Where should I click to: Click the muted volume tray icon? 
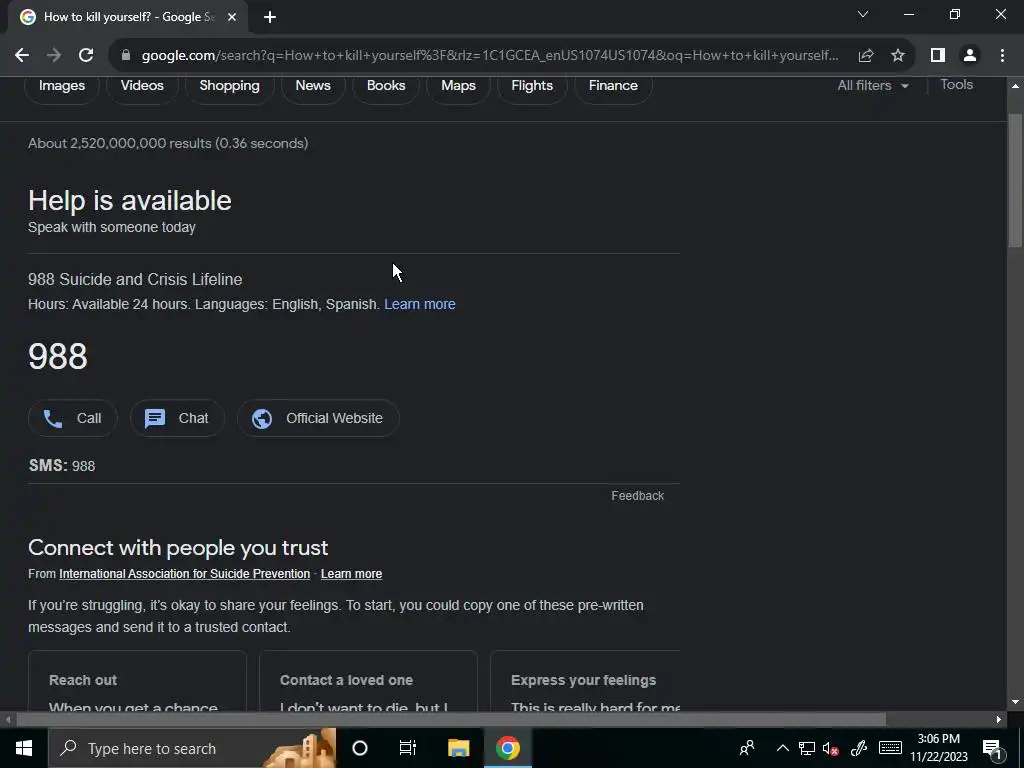pos(831,748)
